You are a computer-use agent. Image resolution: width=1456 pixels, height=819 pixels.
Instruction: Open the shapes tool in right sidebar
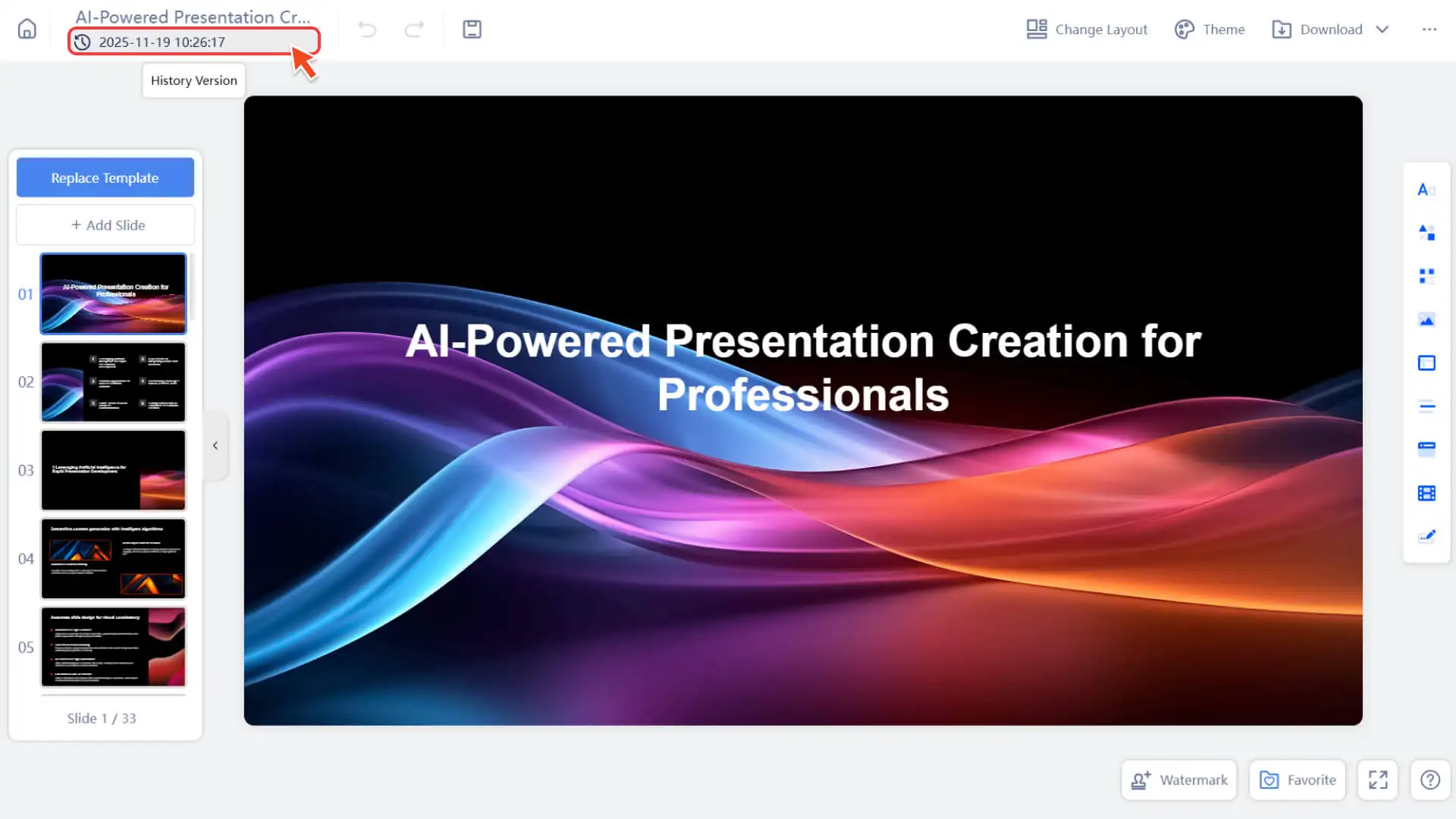click(1426, 233)
